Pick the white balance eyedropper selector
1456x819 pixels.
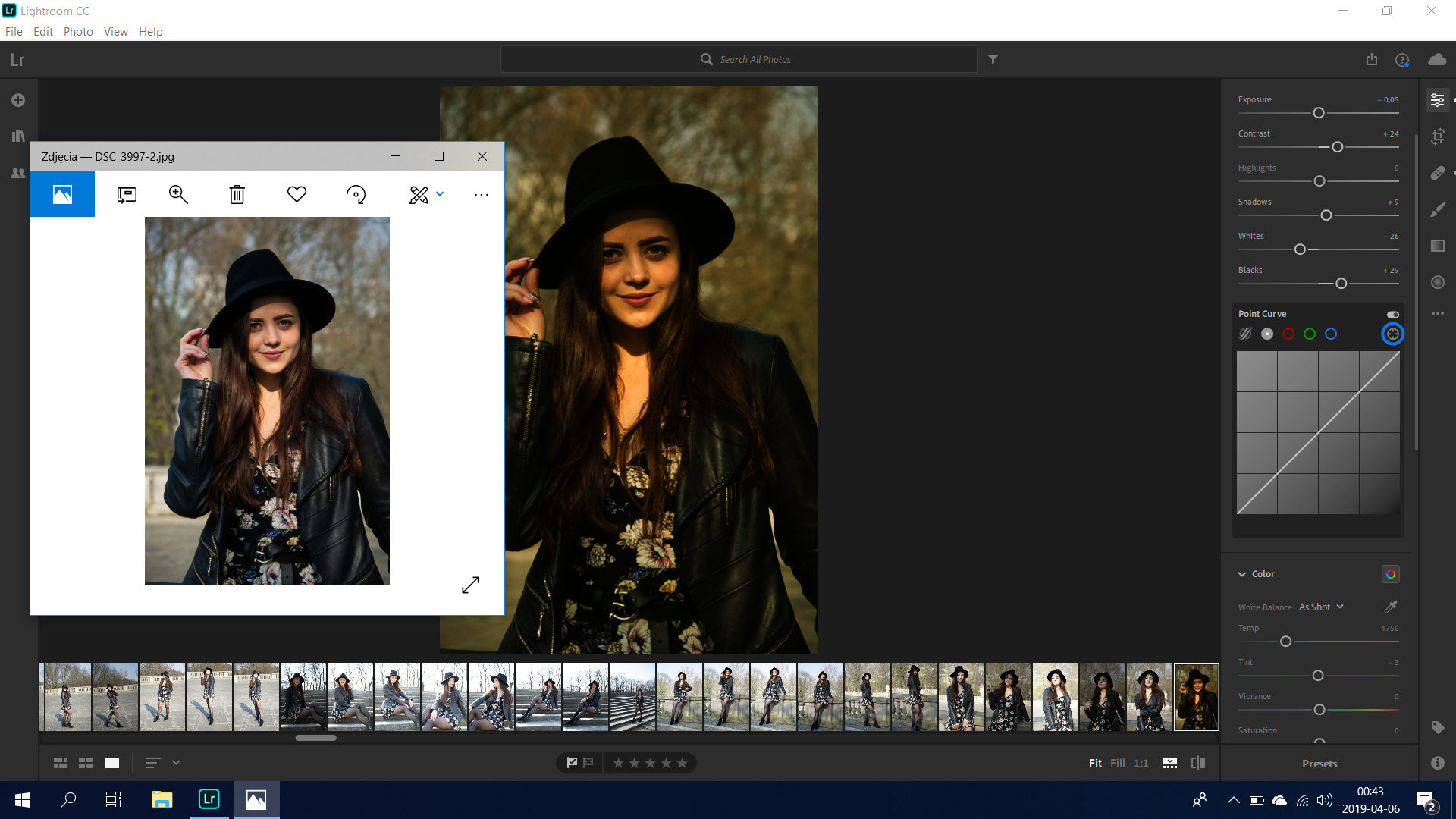coord(1391,607)
